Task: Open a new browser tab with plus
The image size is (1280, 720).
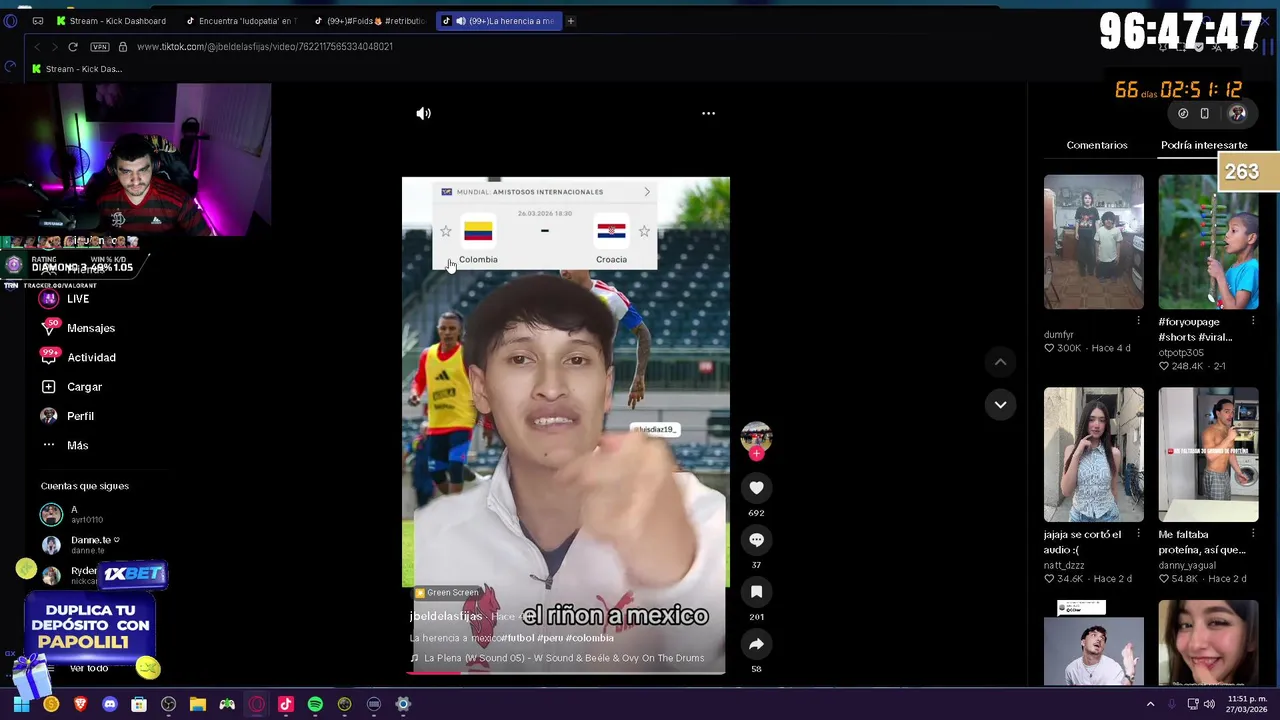Action: pos(571,21)
